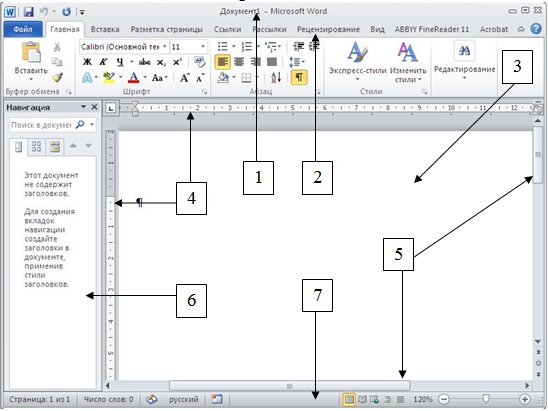Switch to the Вставка tab

pos(105,29)
